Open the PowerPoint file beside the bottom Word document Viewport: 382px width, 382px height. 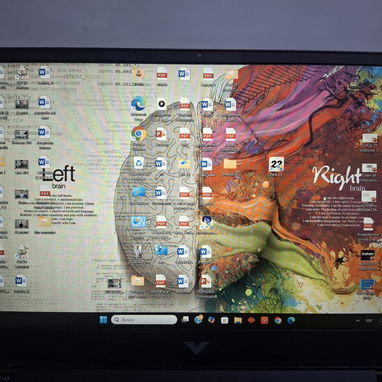(206, 281)
